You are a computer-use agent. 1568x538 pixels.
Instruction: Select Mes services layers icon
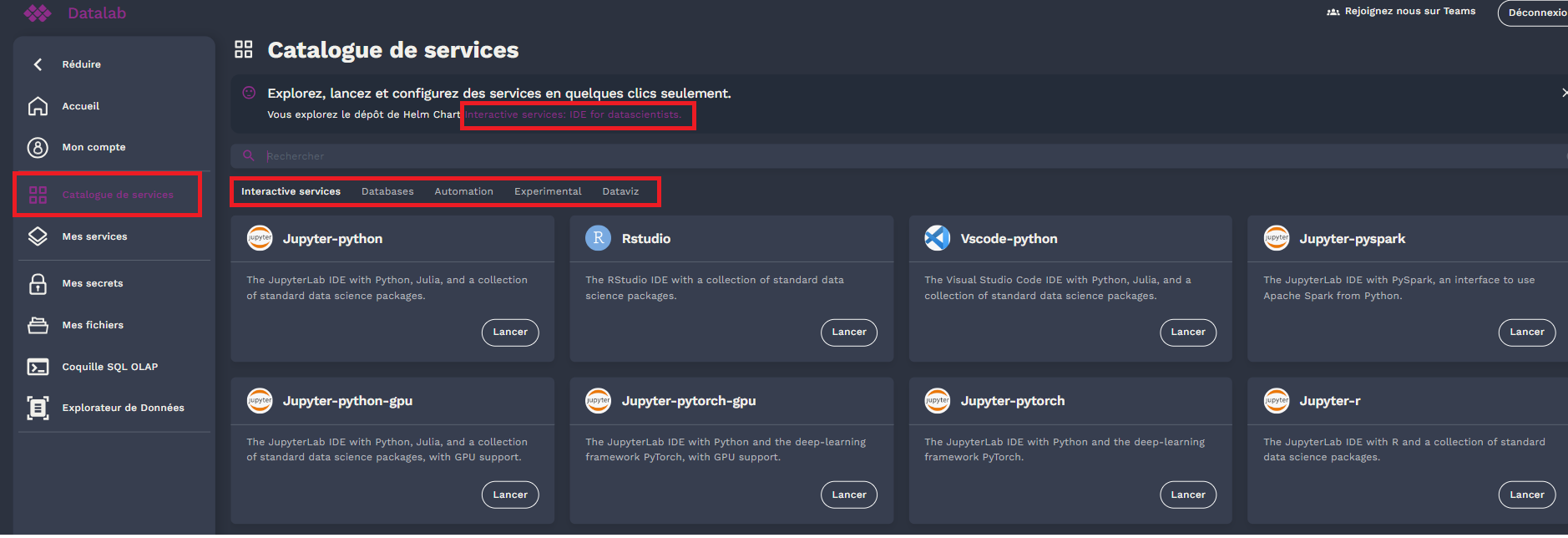pyautogui.click(x=38, y=236)
